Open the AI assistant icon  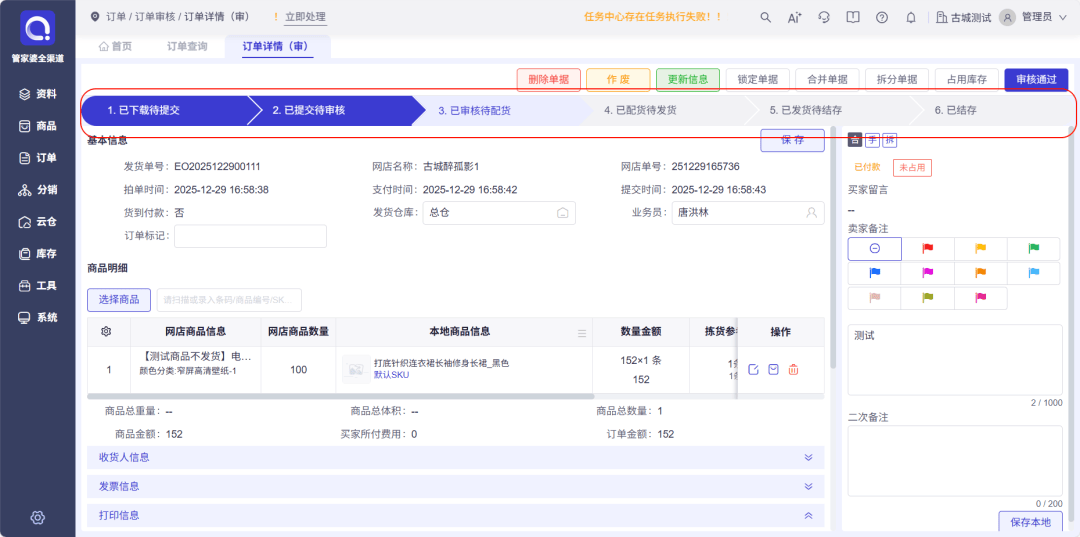[x=795, y=17]
